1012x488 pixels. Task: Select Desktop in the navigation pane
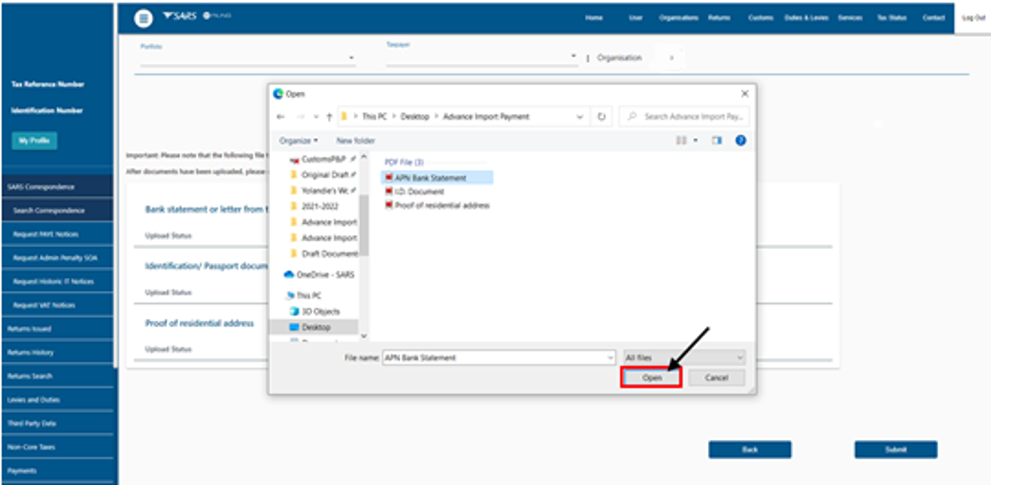(x=316, y=327)
